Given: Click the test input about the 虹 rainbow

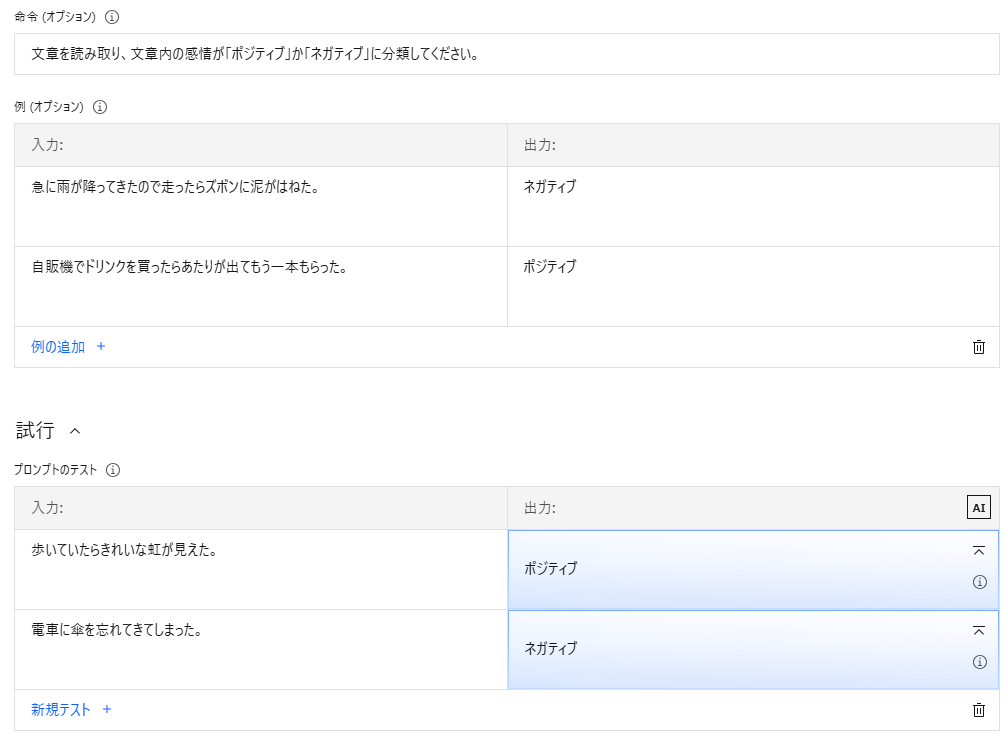Looking at the screenshot, I should click(260, 570).
